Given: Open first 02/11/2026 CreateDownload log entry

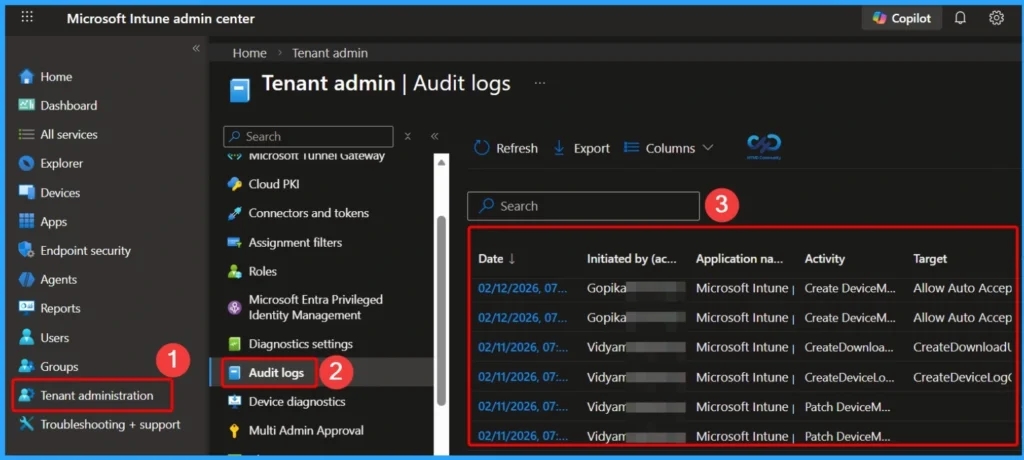Looking at the screenshot, I should click(x=522, y=347).
